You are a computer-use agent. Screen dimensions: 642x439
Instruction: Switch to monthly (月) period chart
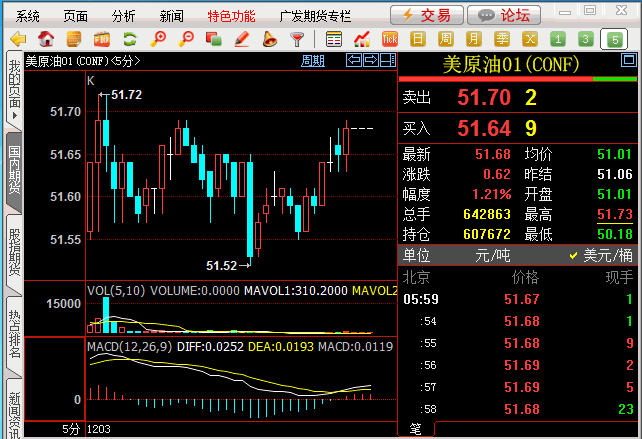[x=474, y=39]
